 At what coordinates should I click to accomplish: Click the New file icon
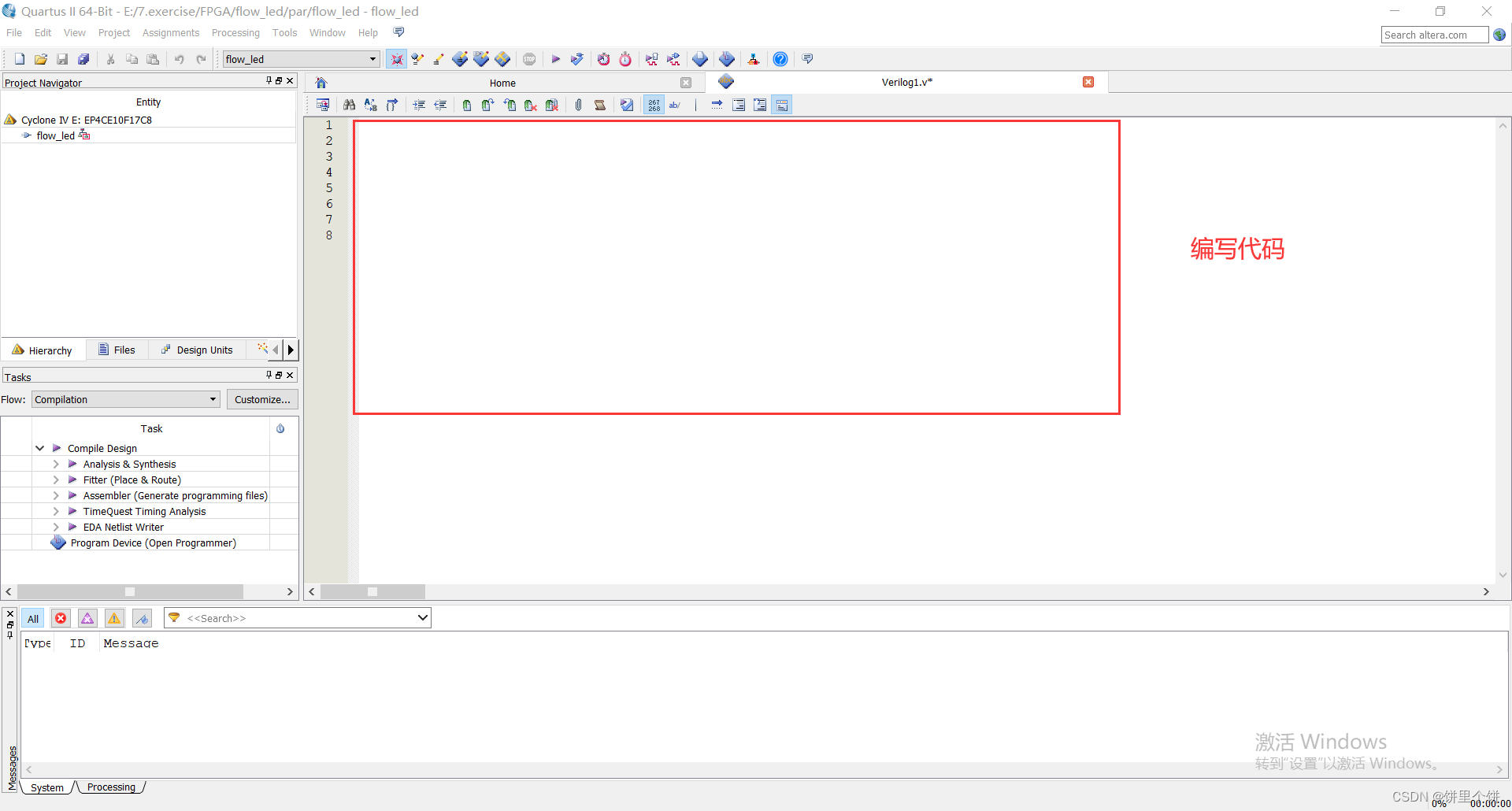tap(20, 59)
